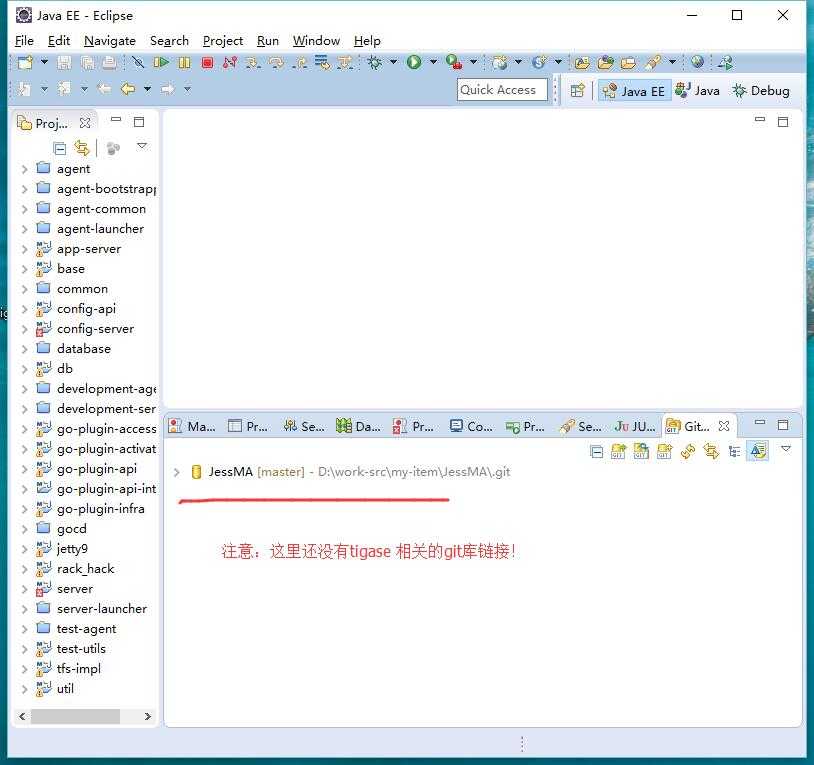Click the Quick Access search field
Viewport: 814px width, 765px height.
pyautogui.click(x=502, y=90)
